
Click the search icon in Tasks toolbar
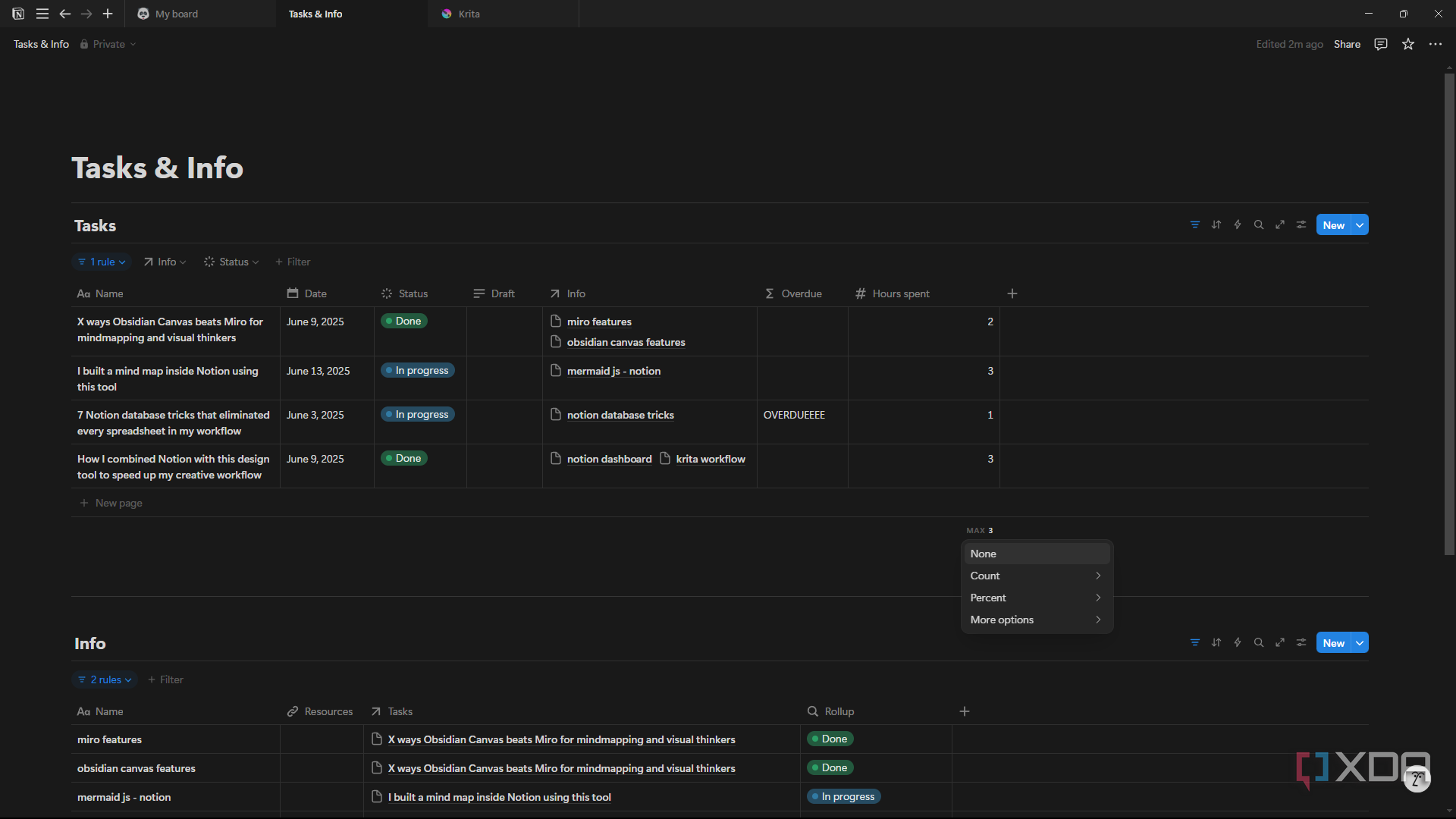pyautogui.click(x=1259, y=224)
